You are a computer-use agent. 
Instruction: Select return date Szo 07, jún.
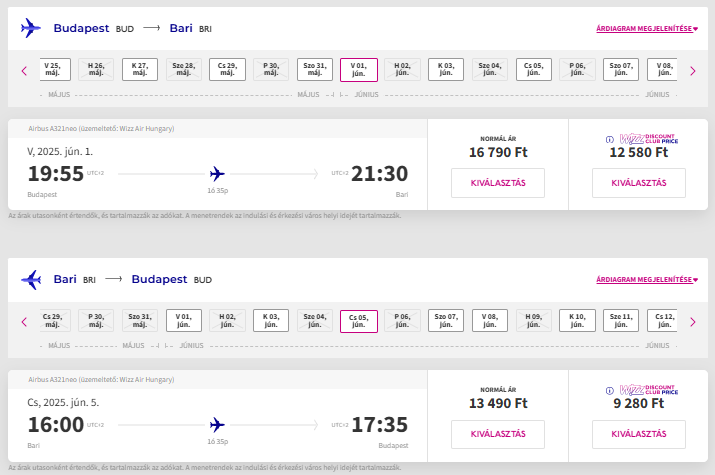[x=446, y=321]
